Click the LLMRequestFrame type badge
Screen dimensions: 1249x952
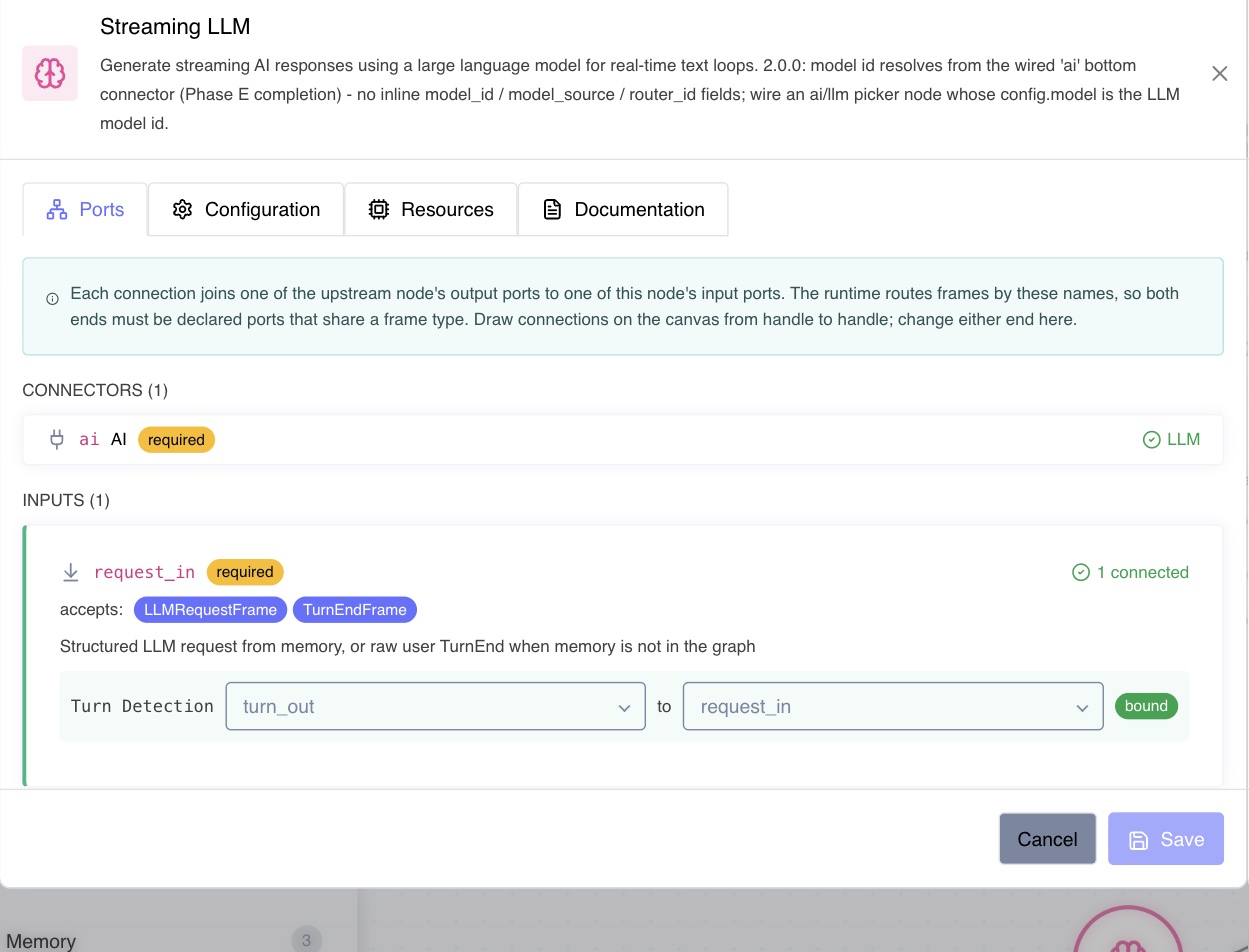210,610
